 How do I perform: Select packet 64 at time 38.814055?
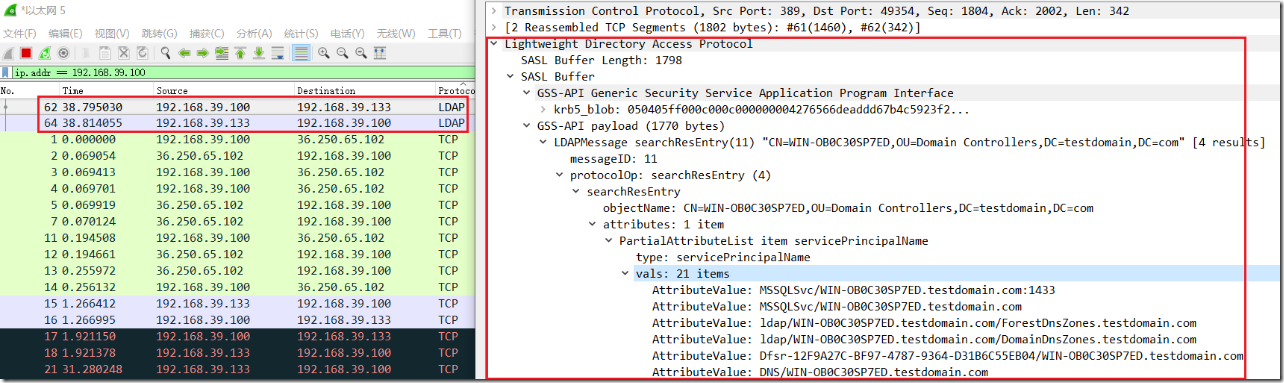(237, 122)
